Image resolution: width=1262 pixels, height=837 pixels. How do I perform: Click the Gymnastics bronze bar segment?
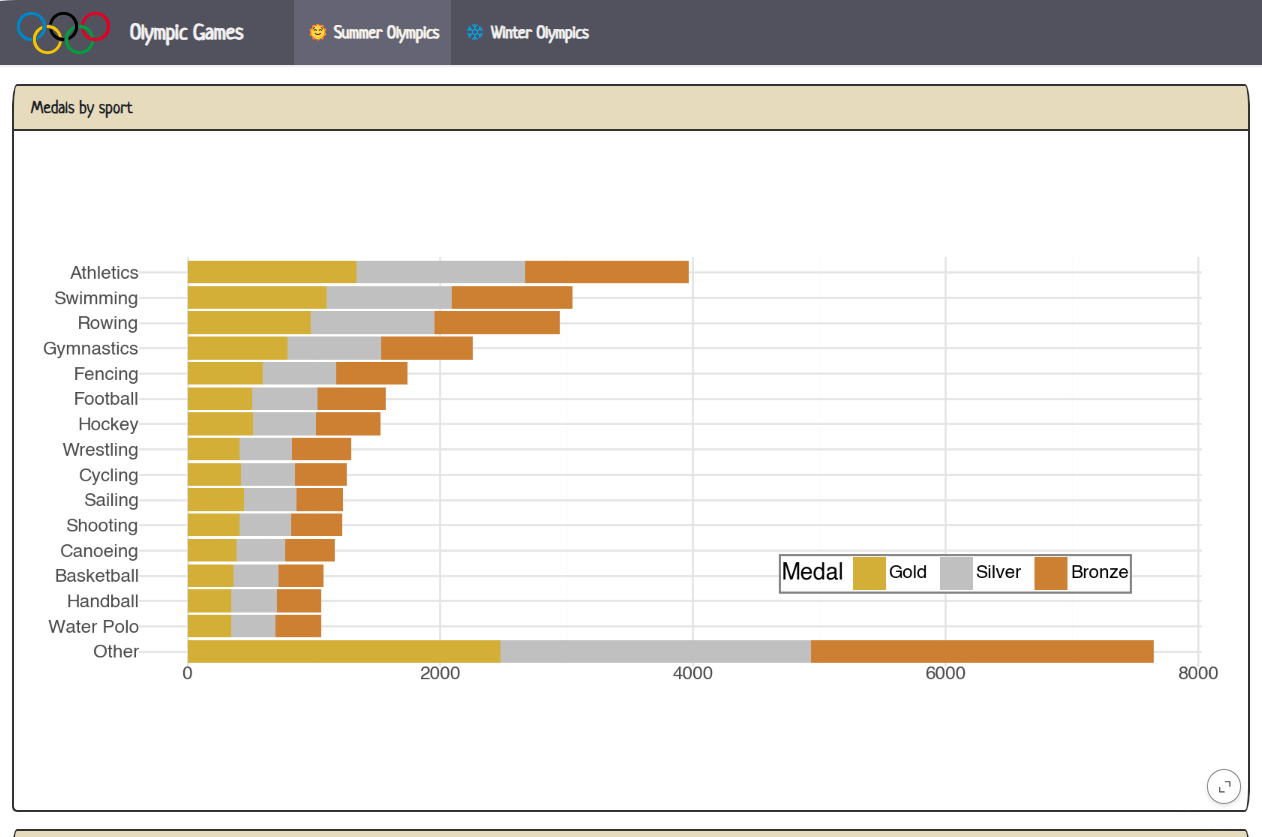[x=426, y=348]
